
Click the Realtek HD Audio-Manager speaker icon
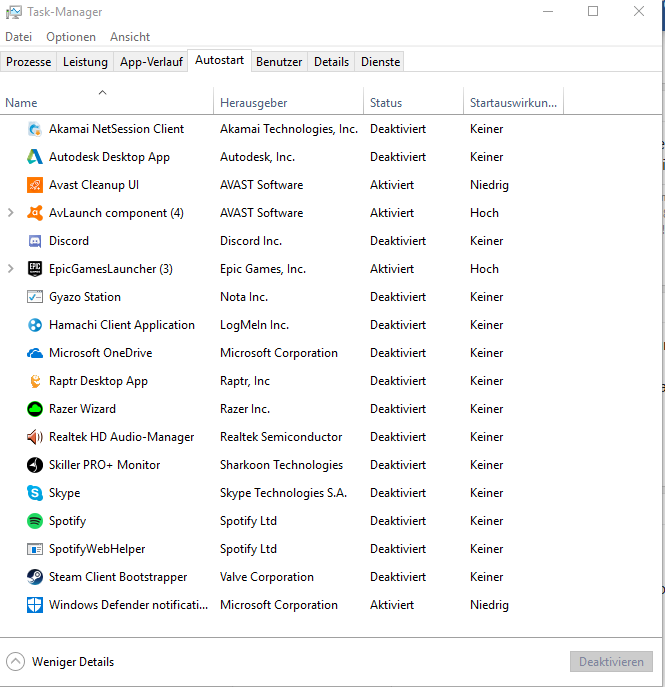click(35, 437)
